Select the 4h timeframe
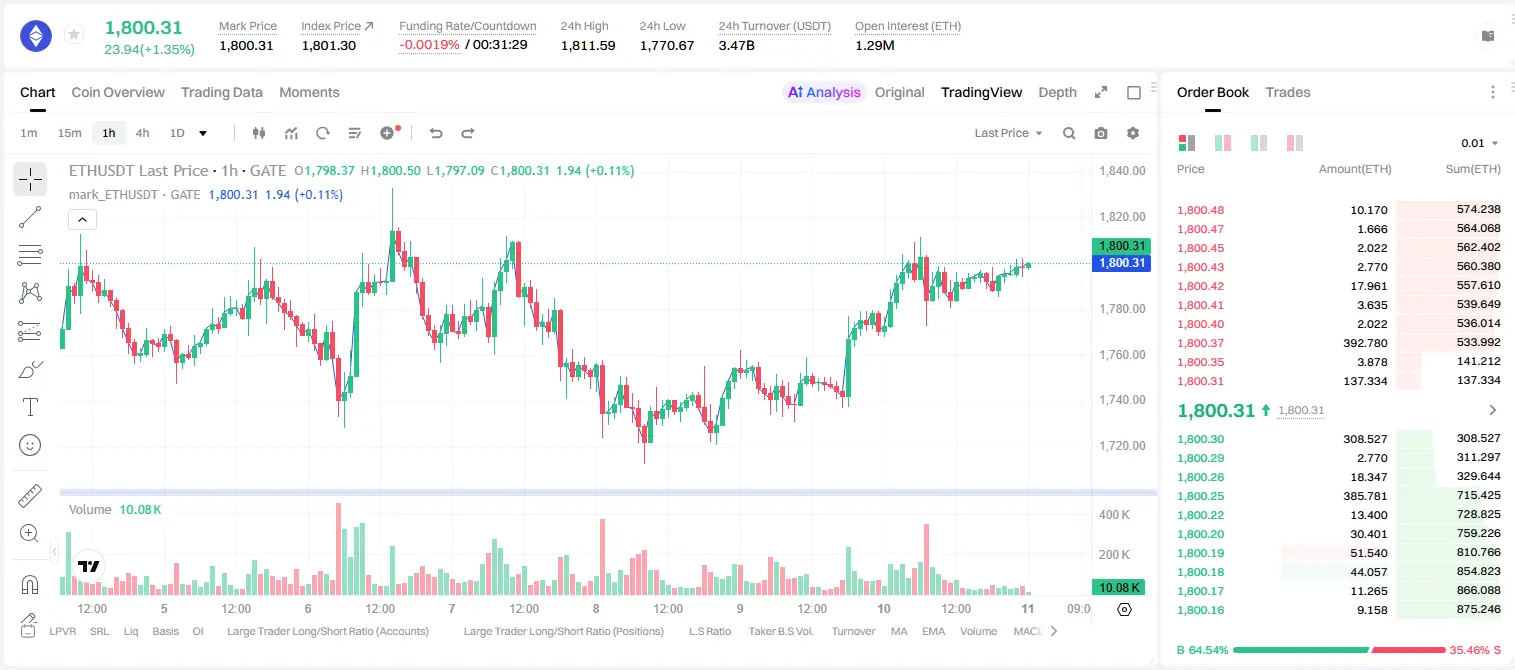The image size is (1515, 670). click(142, 133)
